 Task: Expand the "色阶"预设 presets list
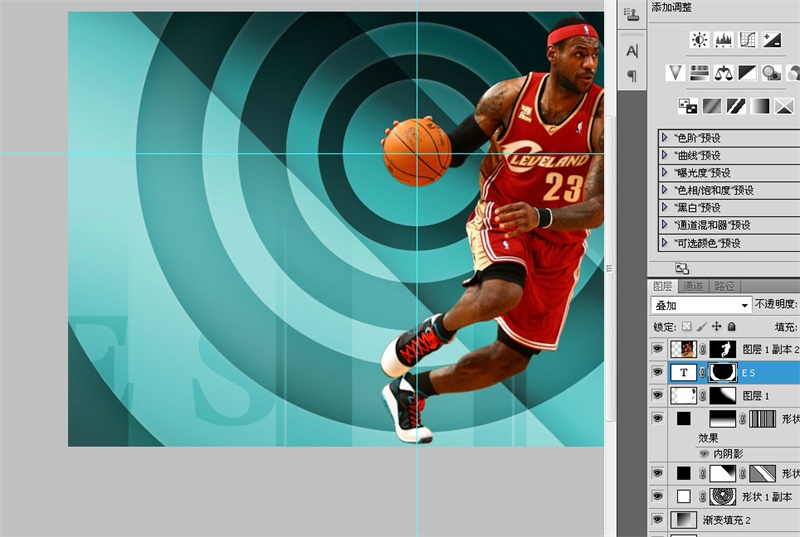pos(664,138)
